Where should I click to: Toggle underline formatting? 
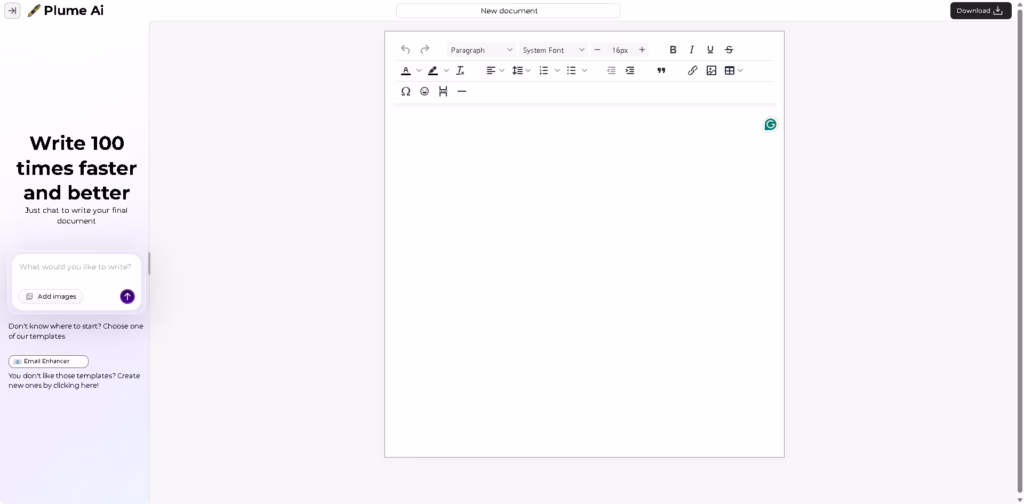tap(710, 50)
